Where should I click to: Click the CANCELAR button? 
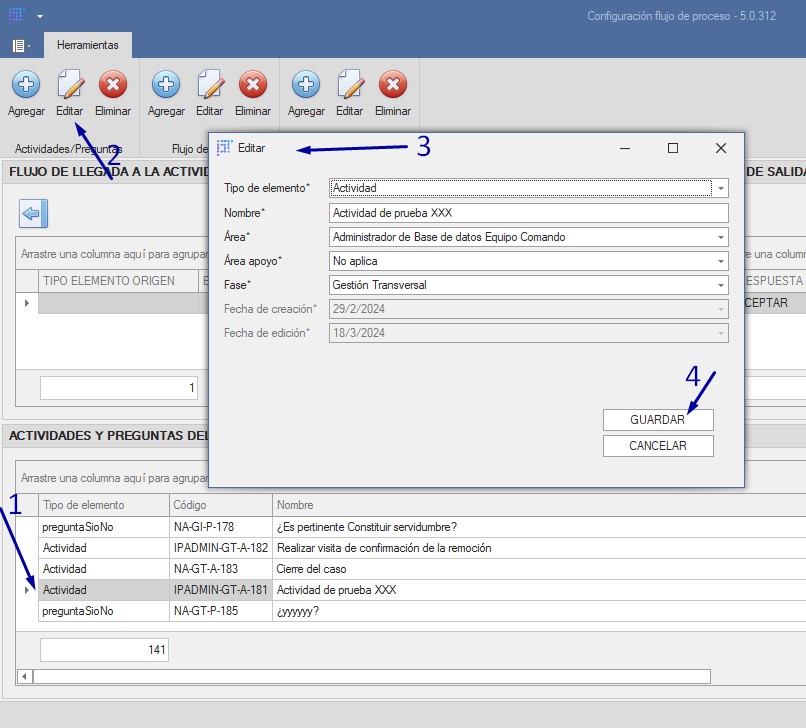tap(658, 446)
